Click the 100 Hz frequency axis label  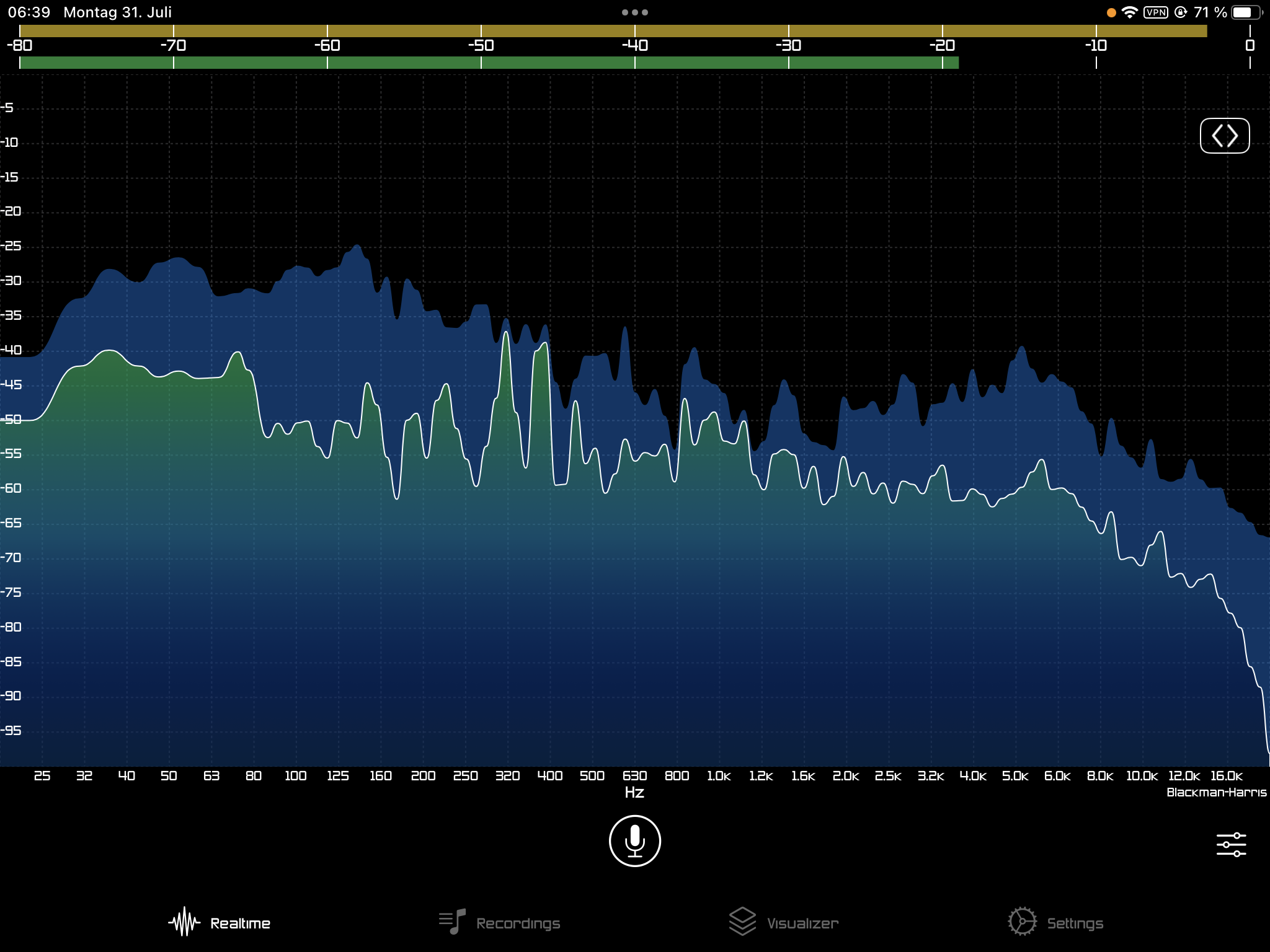295,776
